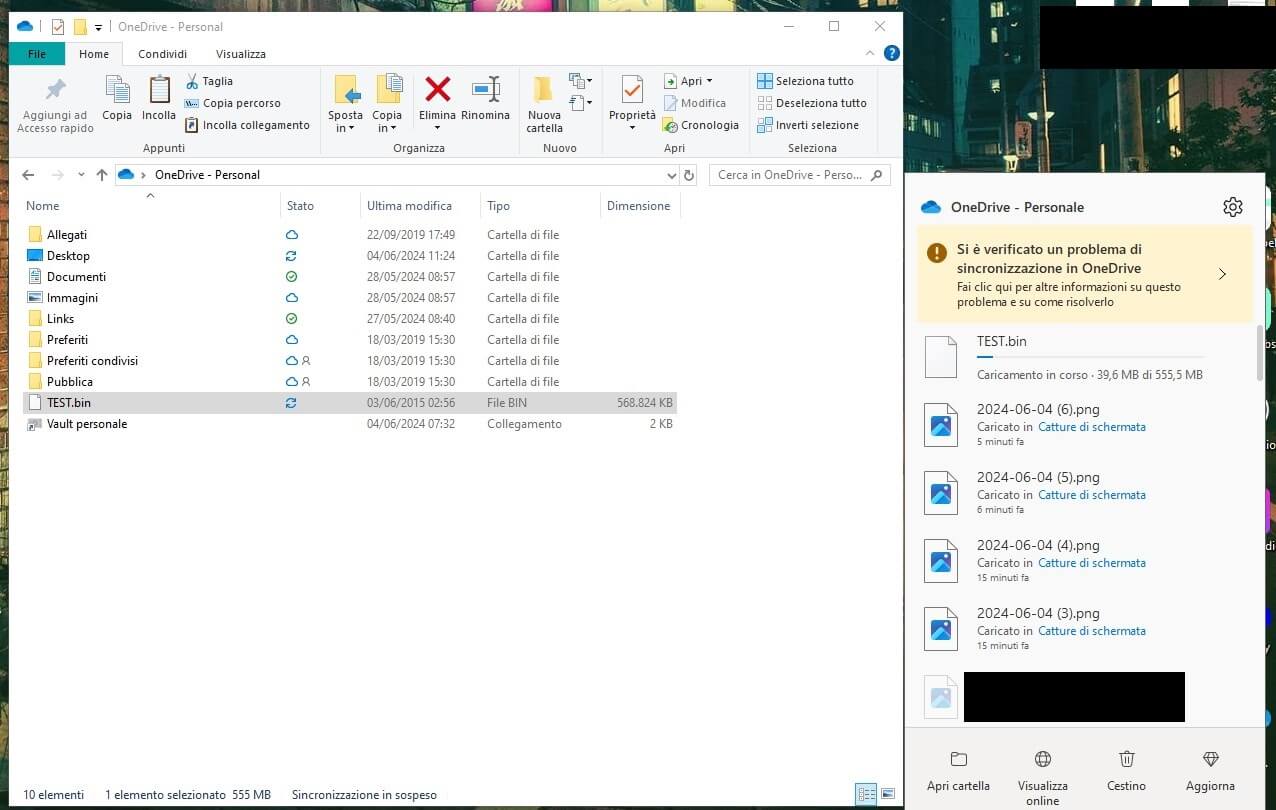Open the Visualizza ribbon tab

tap(240, 53)
